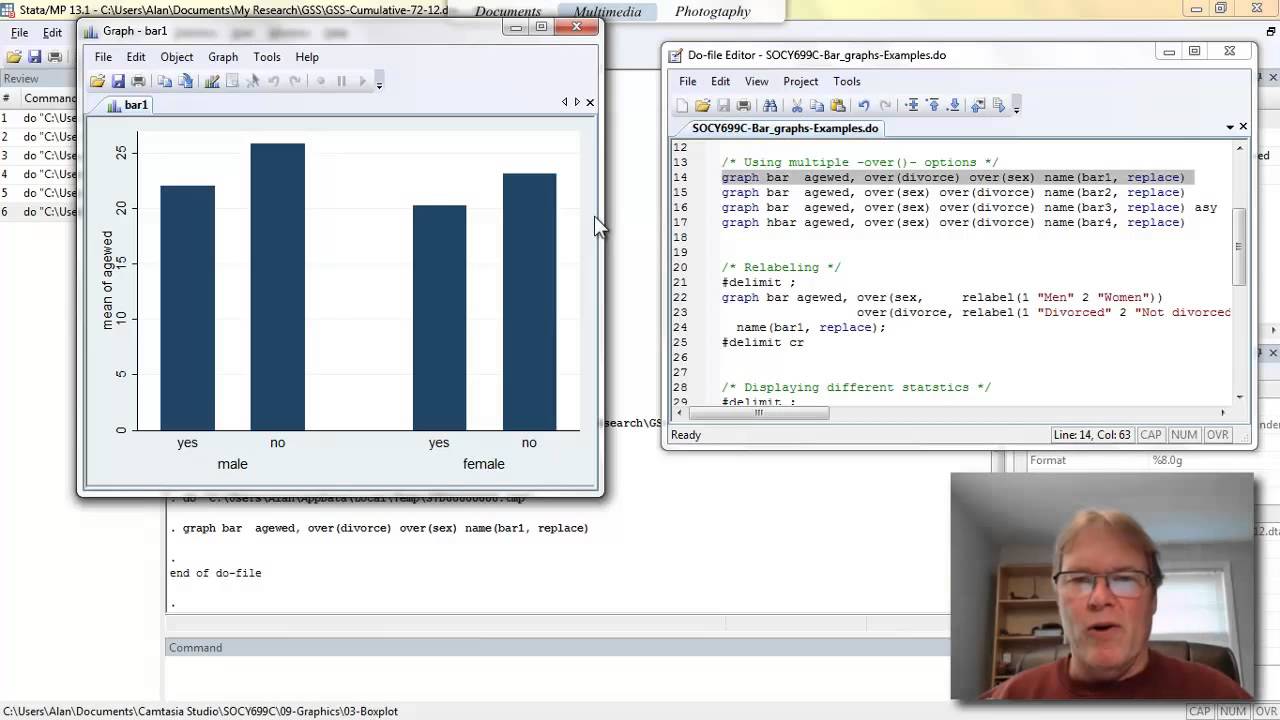Click line 17 graph hbar command
Screen dimensions: 1280x720
tap(953, 222)
